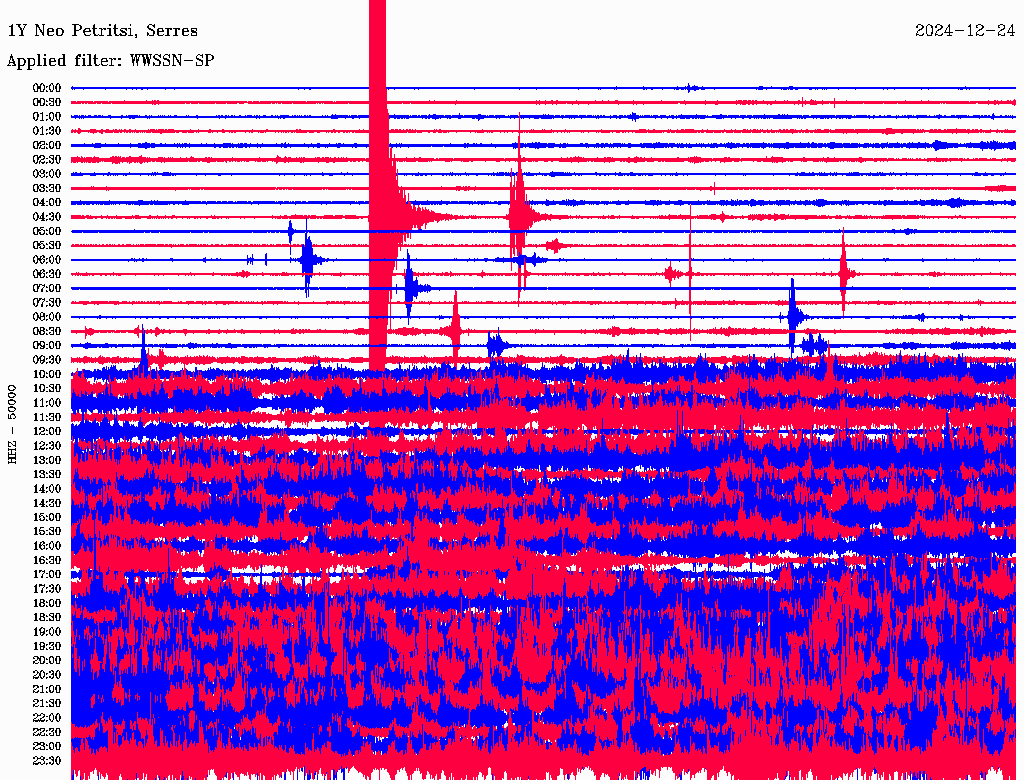Select the 14:30 time label

click(47, 504)
